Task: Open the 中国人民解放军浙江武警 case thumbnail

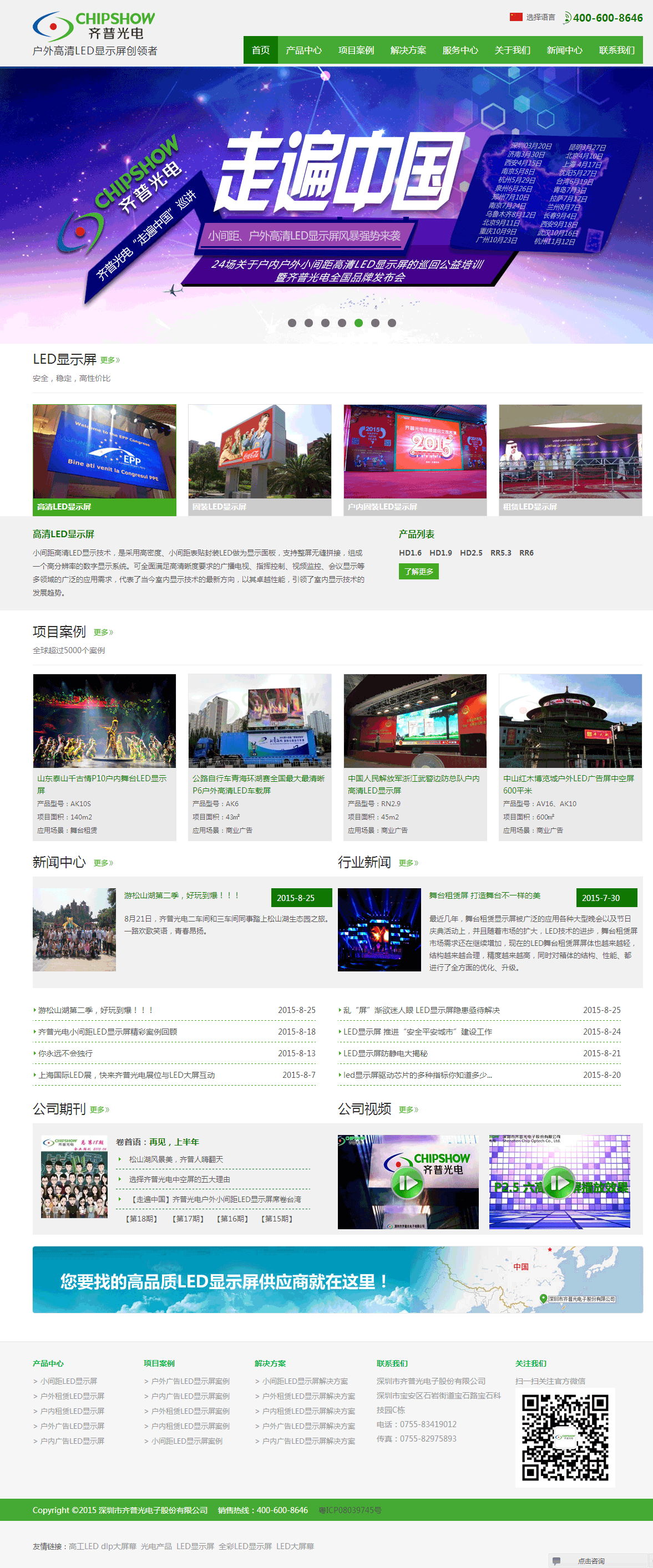Action: coord(415,721)
